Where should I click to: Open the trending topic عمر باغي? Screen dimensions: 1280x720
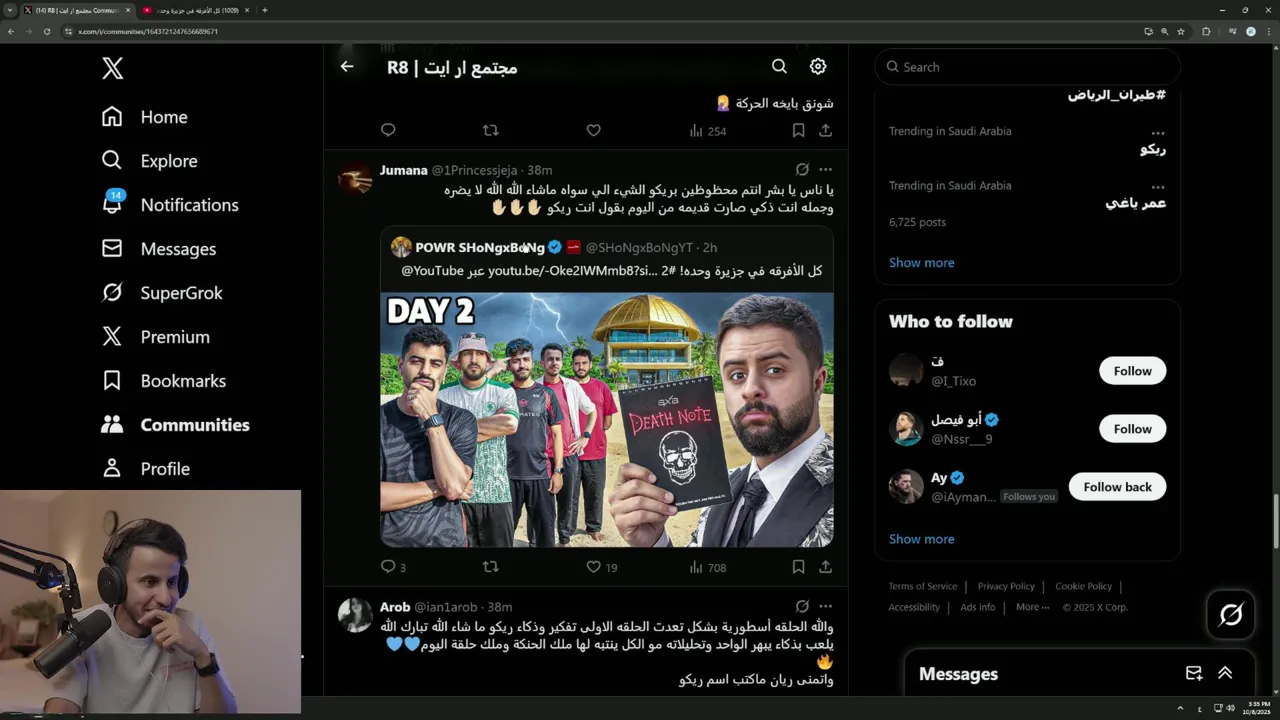pos(1135,203)
